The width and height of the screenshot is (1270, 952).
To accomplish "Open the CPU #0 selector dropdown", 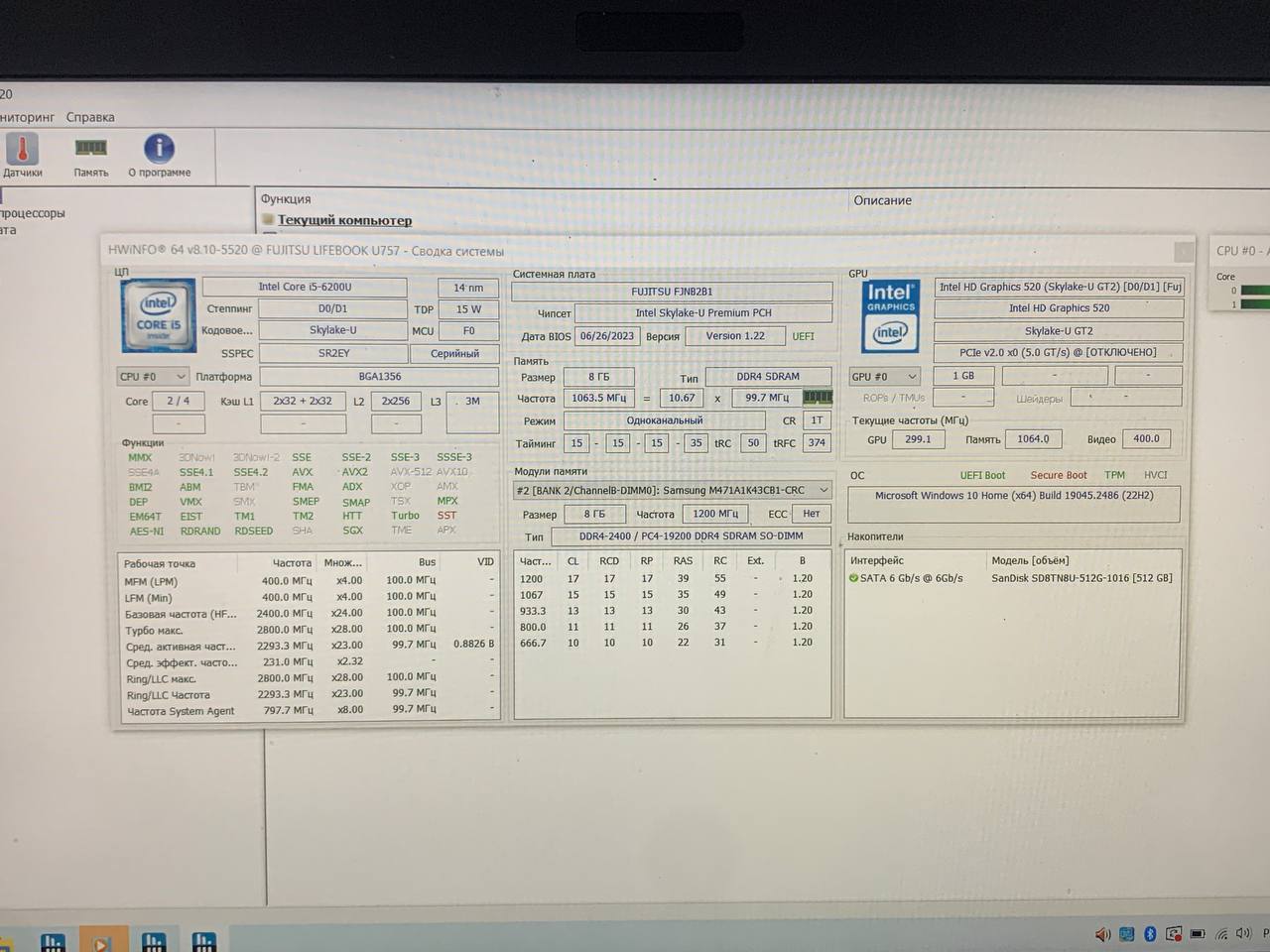I will [x=153, y=377].
